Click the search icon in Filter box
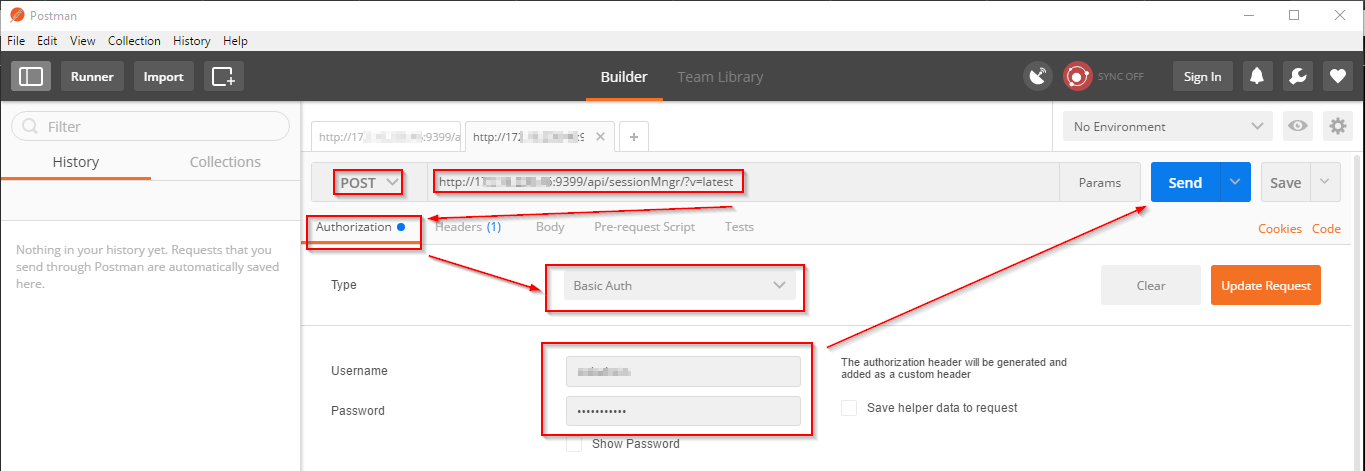Image resolution: width=1365 pixels, height=471 pixels. (x=30, y=126)
